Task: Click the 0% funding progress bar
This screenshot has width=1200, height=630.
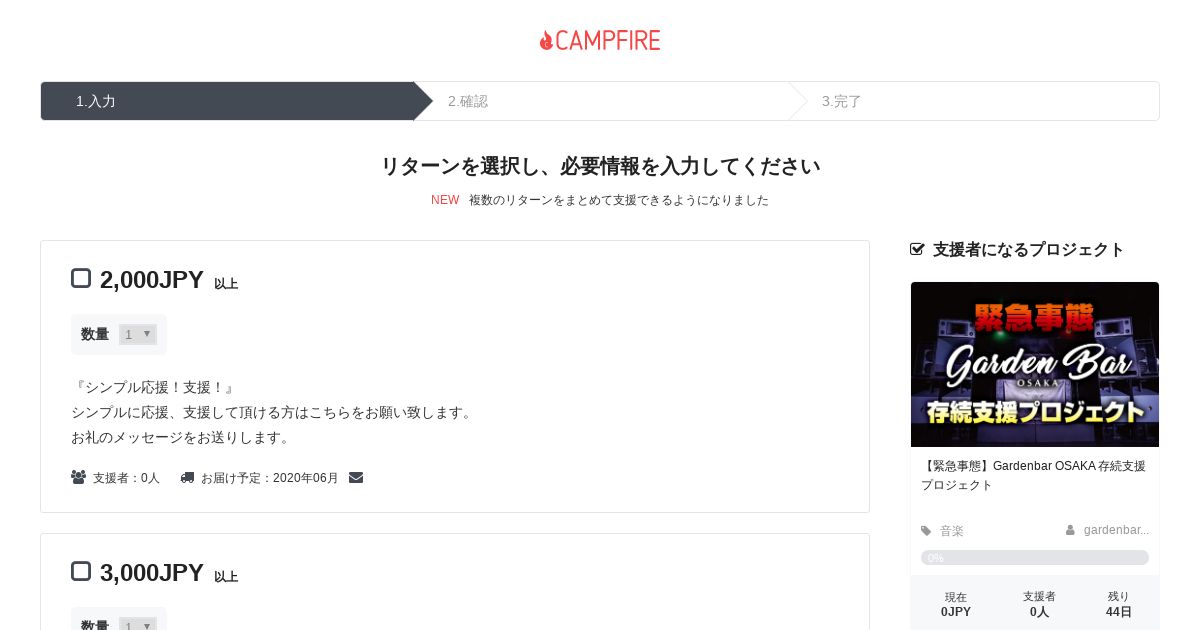Action: click(x=1035, y=558)
